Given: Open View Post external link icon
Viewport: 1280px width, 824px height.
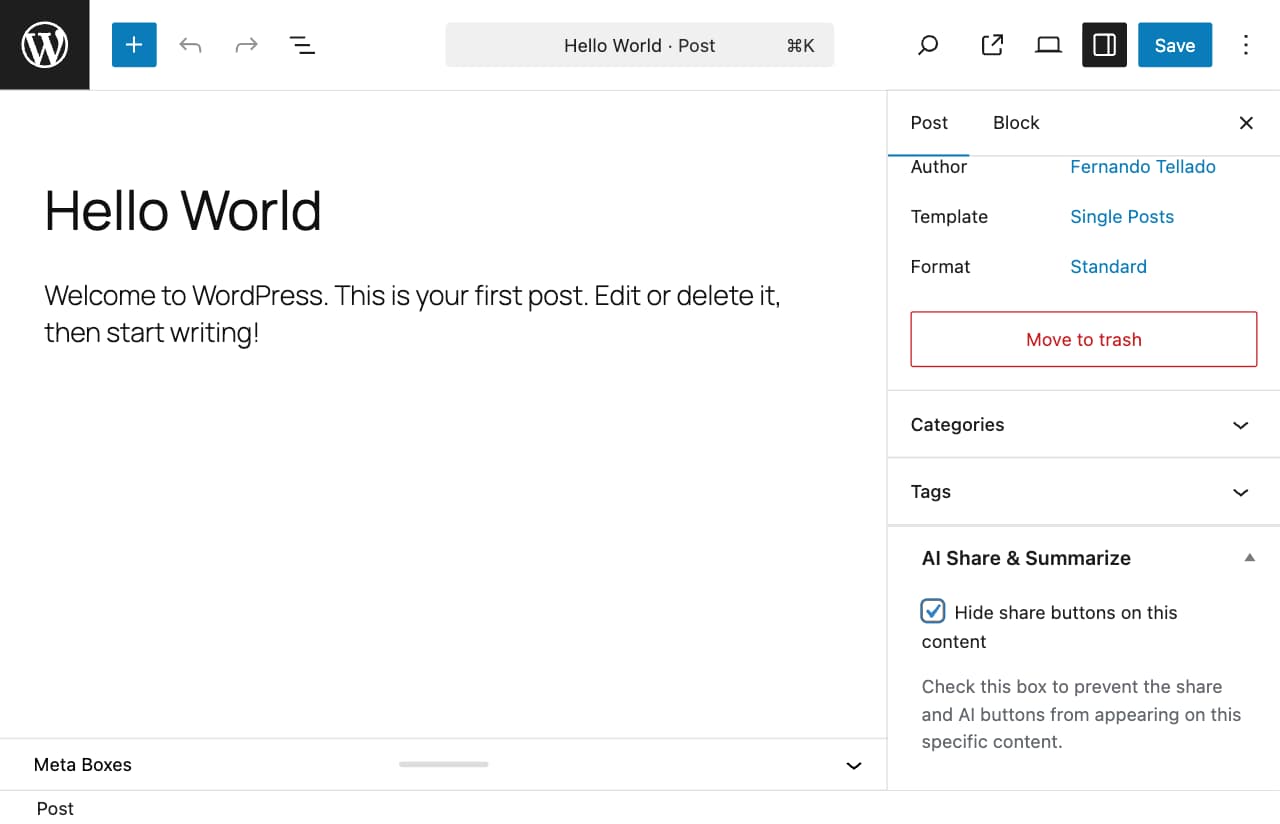Looking at the screenshot, I should (x=992, y=45).
